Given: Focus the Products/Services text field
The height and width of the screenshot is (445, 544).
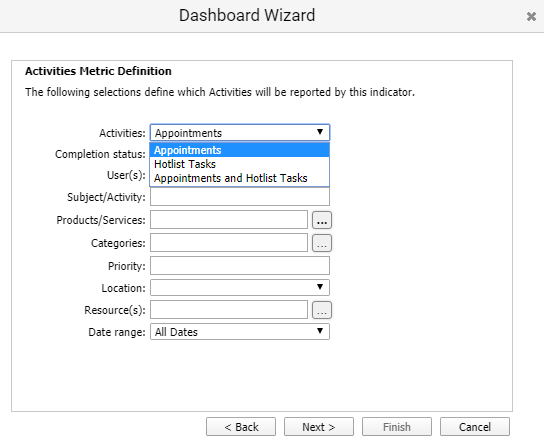Looking at the screenshot, I should coord(229,220).
